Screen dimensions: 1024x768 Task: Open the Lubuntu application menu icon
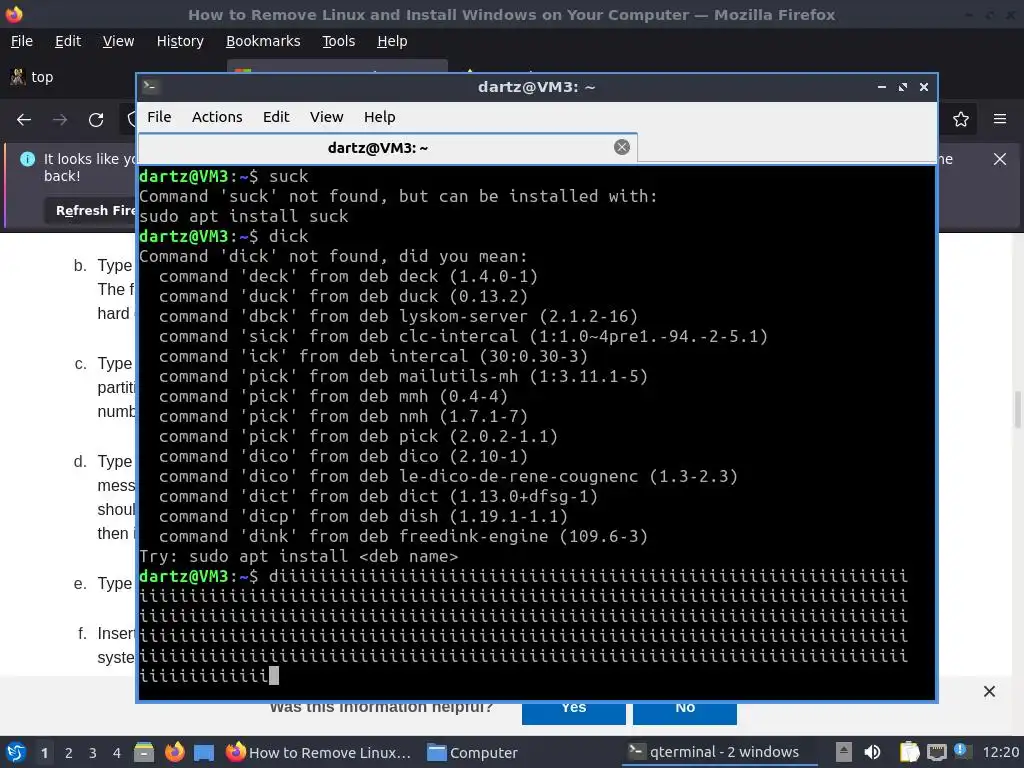click(16, 752)
